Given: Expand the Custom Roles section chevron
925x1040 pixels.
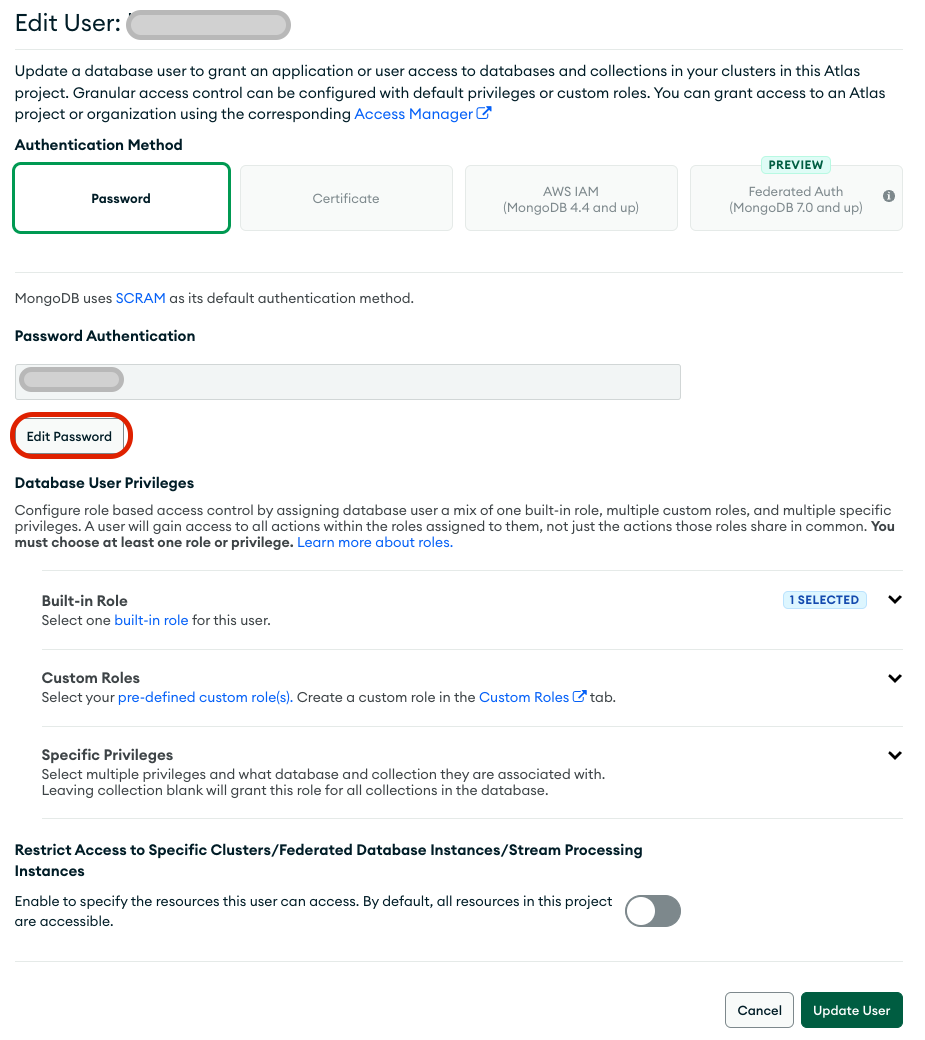Looking at the screenshot, I should coord(894,678).
